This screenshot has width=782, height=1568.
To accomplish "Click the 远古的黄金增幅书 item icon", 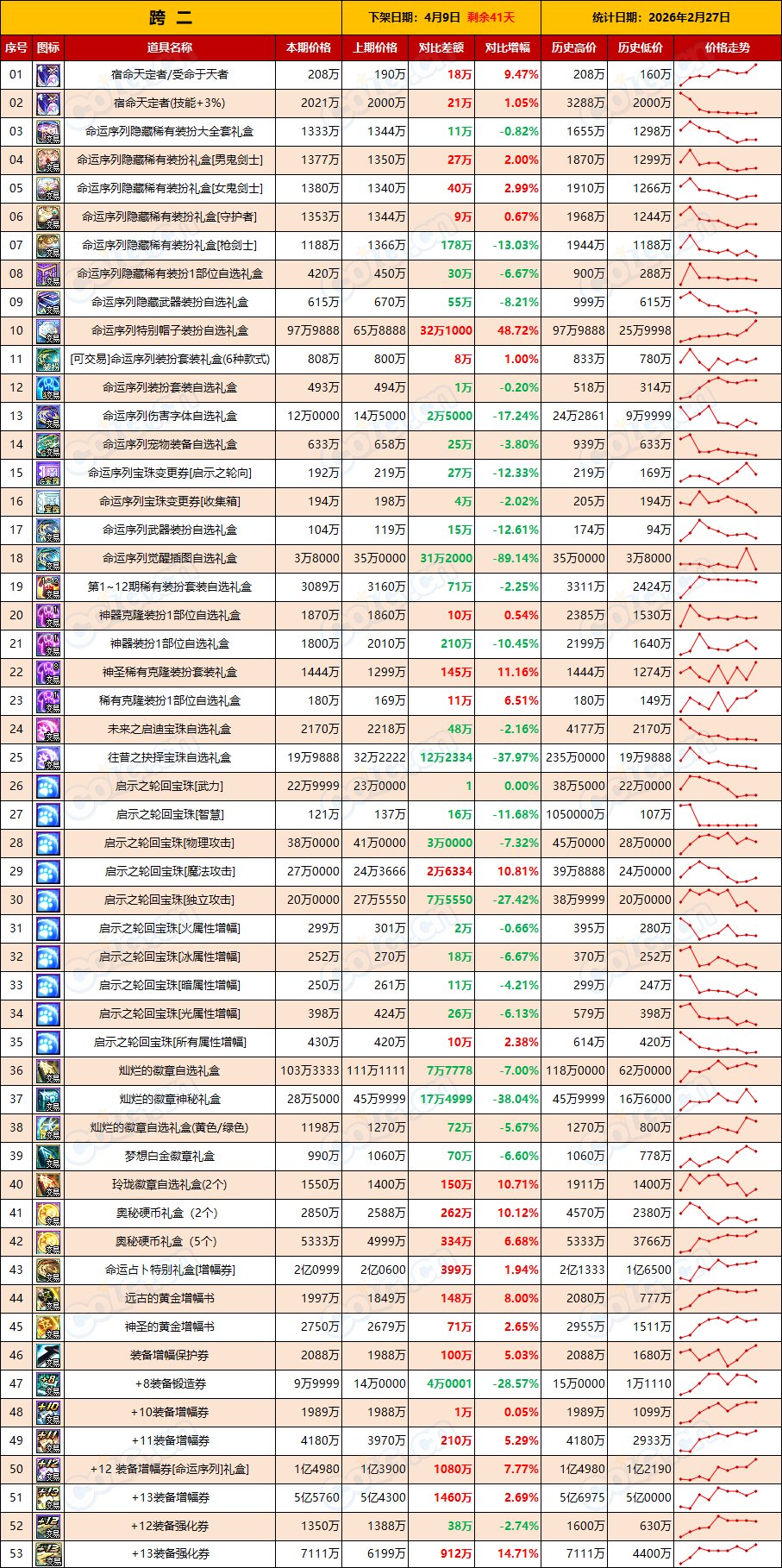I will [48, 1299].
